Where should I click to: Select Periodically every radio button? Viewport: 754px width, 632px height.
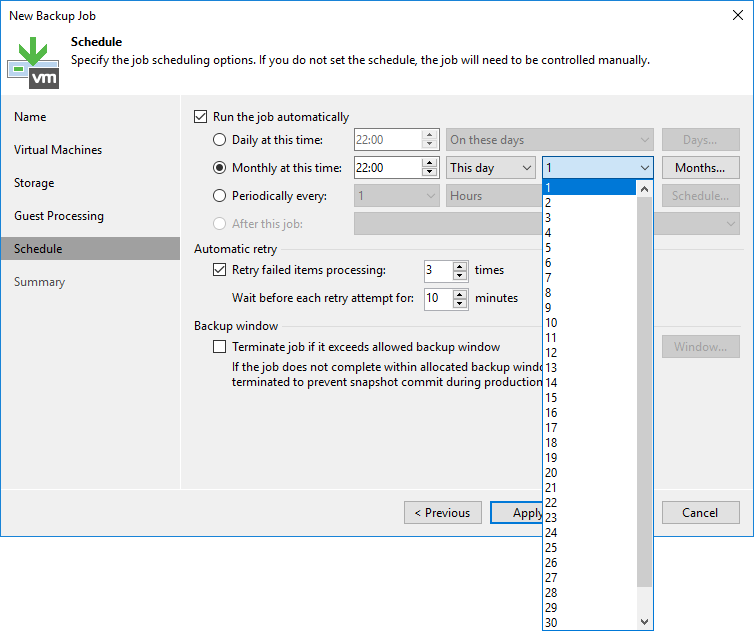[220, 196]
